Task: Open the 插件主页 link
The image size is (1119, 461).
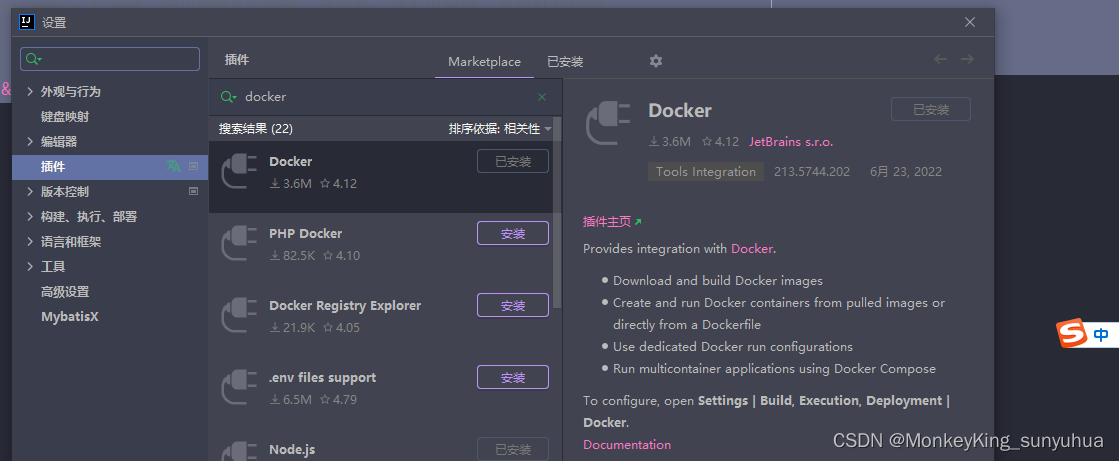Action: [607, 222]
